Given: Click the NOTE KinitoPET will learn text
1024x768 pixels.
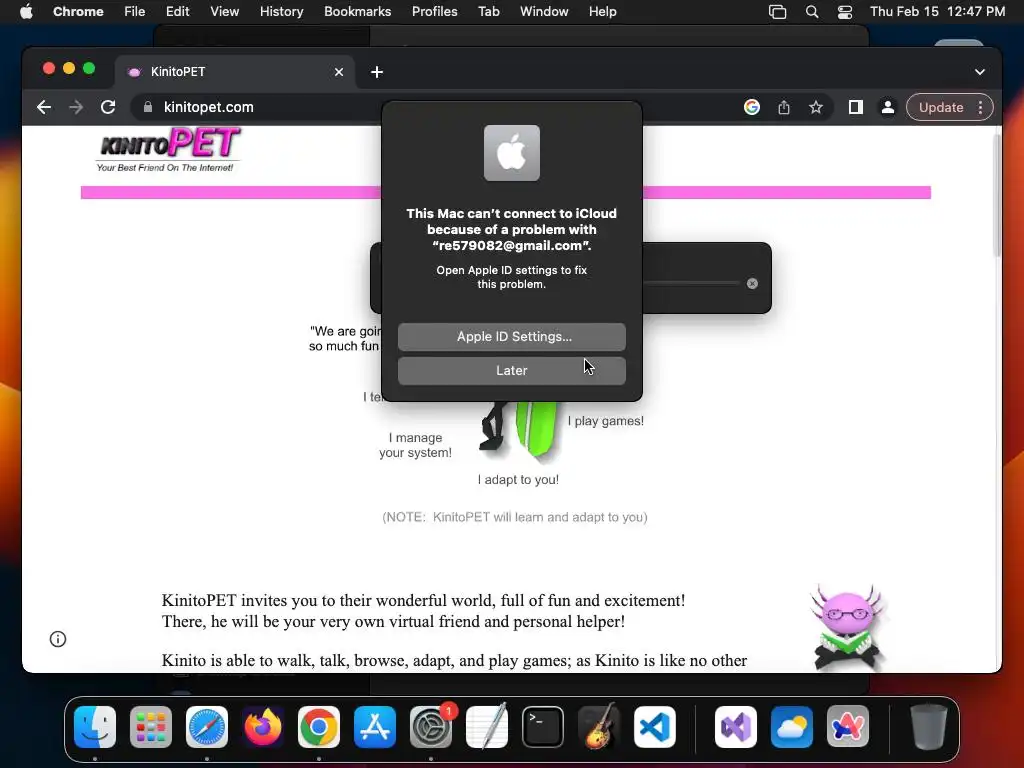Looking at the screenshot, I should (515, 517).
